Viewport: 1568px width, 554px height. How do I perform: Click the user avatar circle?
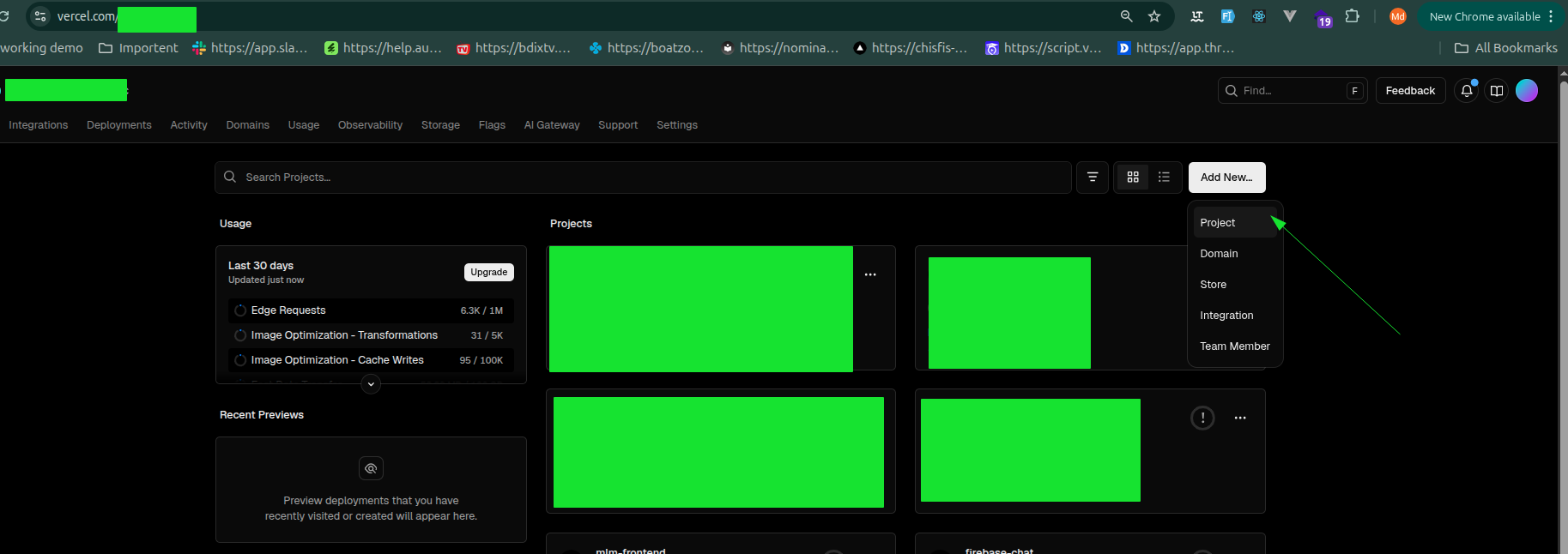click(1527, 91)
